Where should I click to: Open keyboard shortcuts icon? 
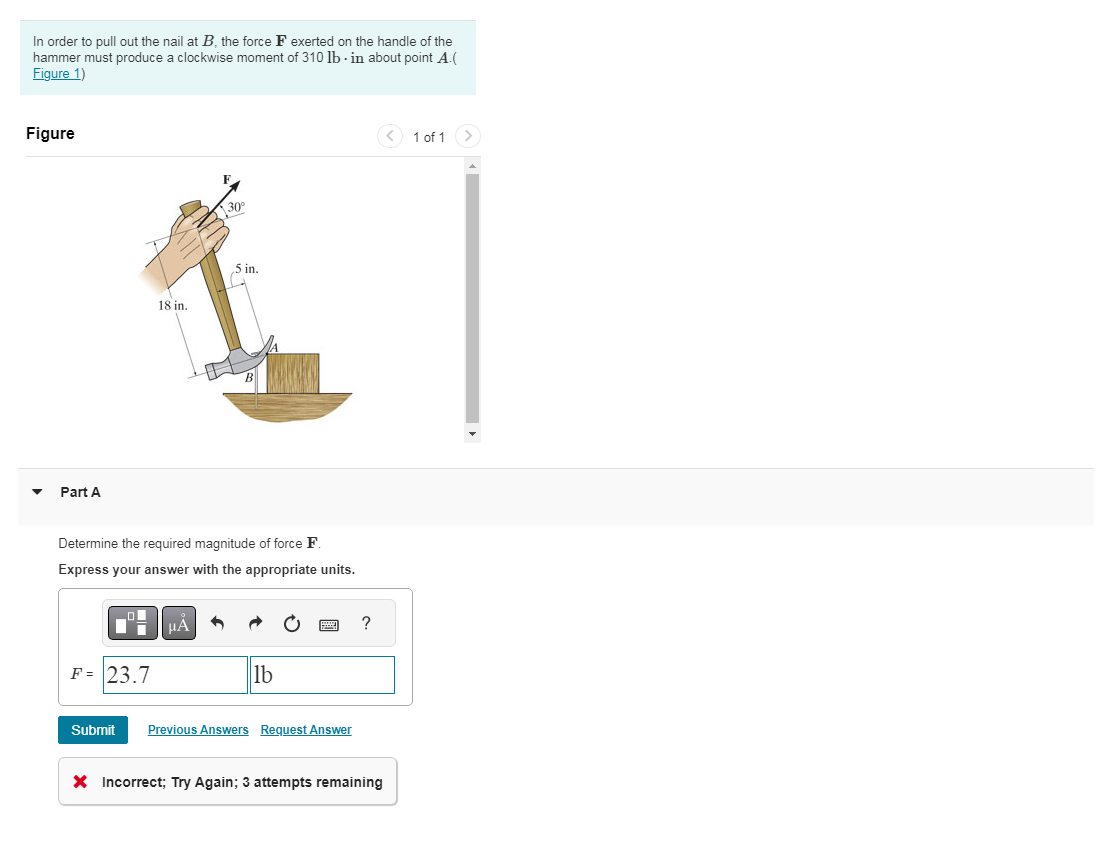coord(329,624)
